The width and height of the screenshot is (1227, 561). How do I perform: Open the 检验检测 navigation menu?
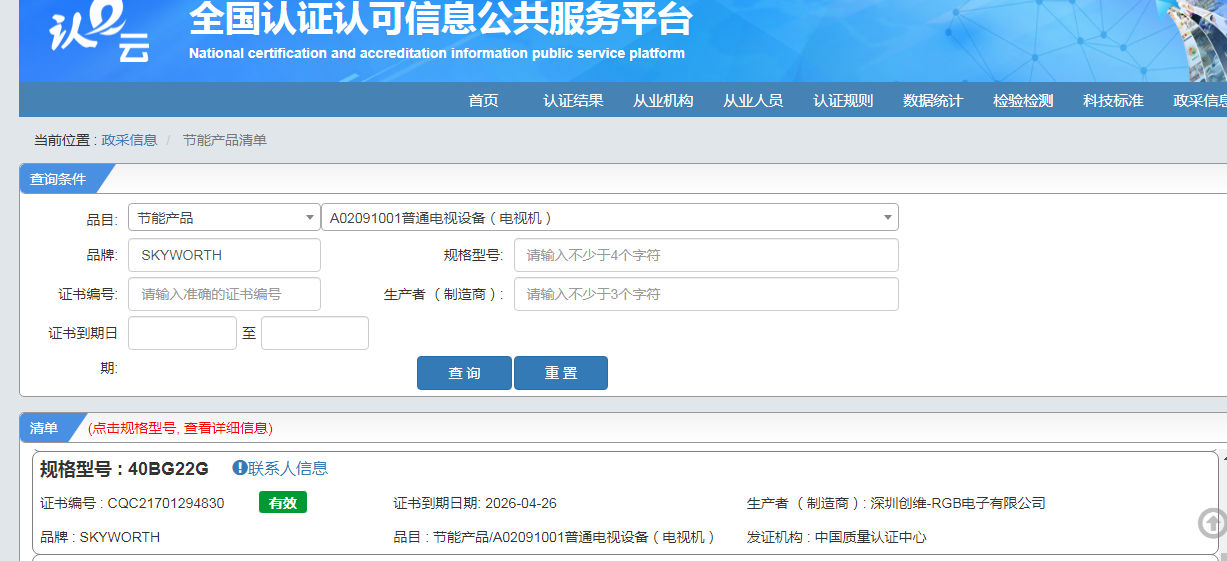pyautogui.click(x=1023, y=100)
